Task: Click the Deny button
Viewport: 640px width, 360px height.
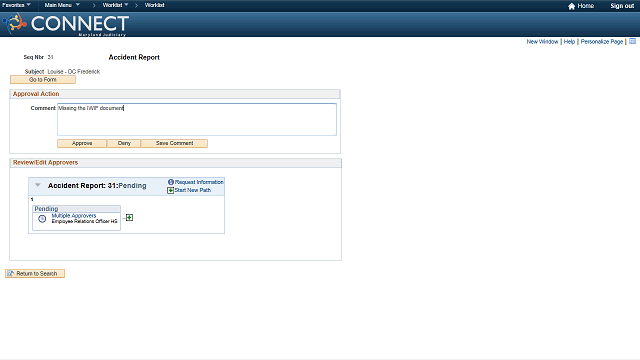Action: 124,143
